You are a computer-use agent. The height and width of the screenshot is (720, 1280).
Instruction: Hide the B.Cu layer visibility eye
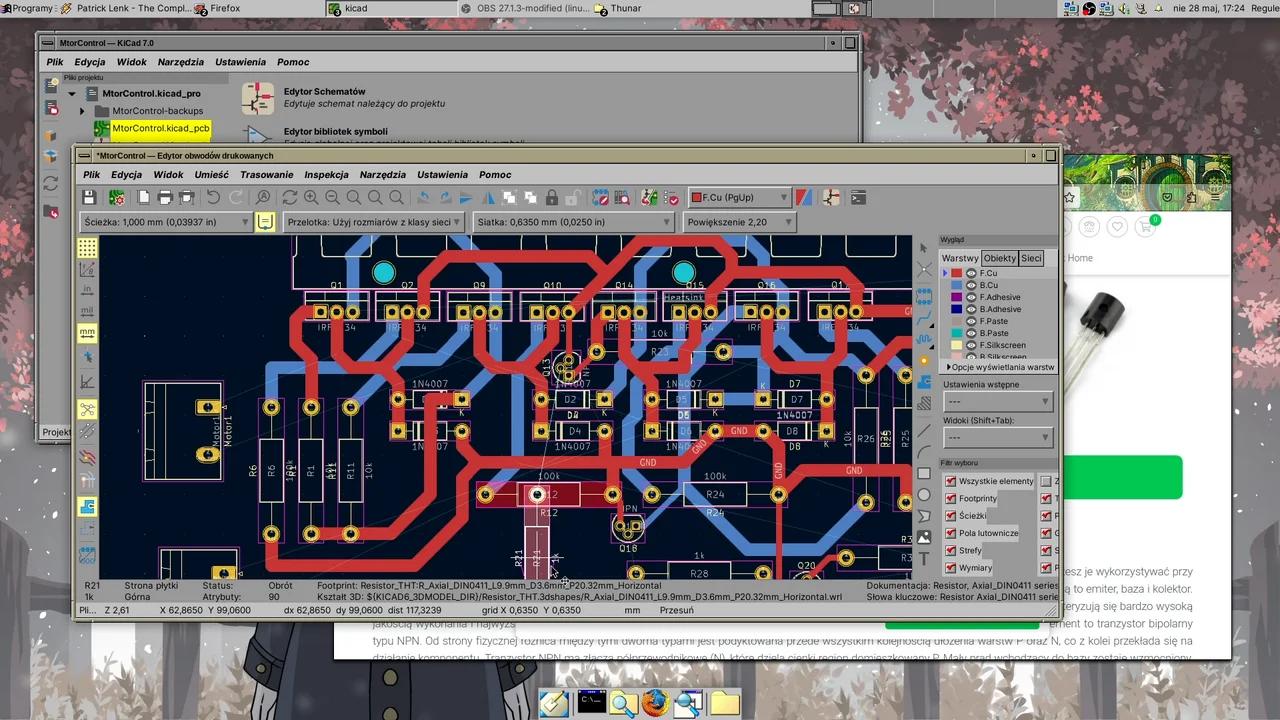tap(971, 285)
